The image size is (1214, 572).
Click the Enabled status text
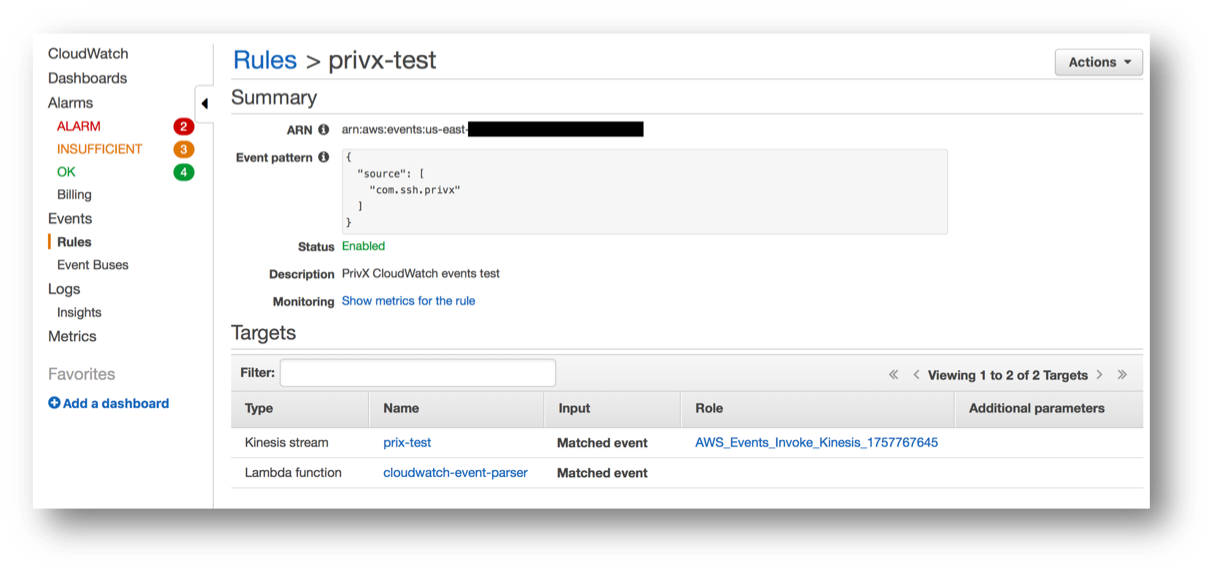pyautogui.click(x=363, y=246)
